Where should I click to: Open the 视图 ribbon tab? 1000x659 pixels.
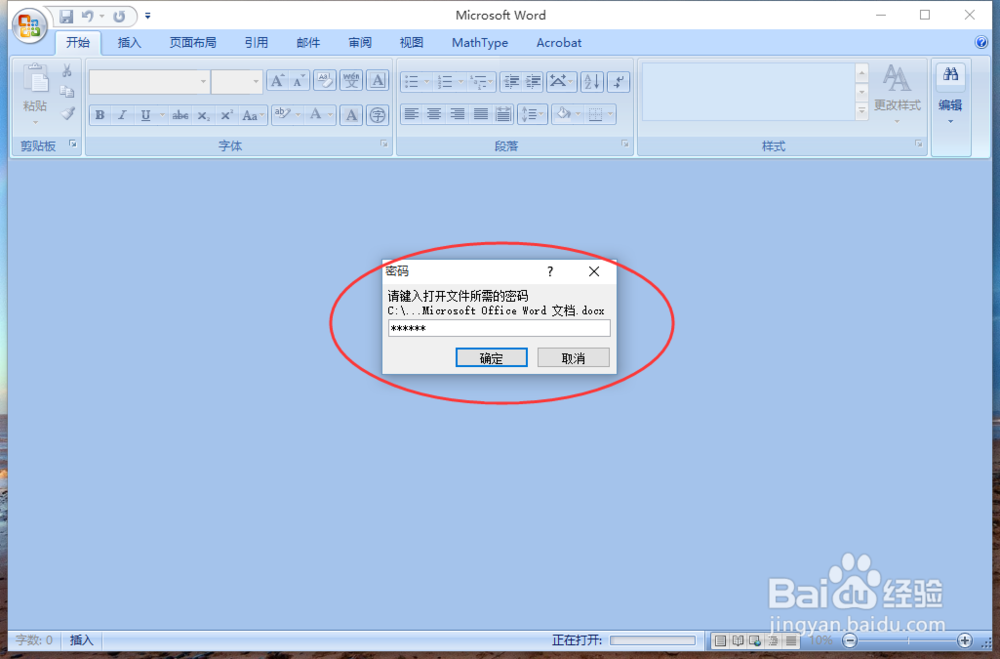pyautogui.click(x=411, y=43)
